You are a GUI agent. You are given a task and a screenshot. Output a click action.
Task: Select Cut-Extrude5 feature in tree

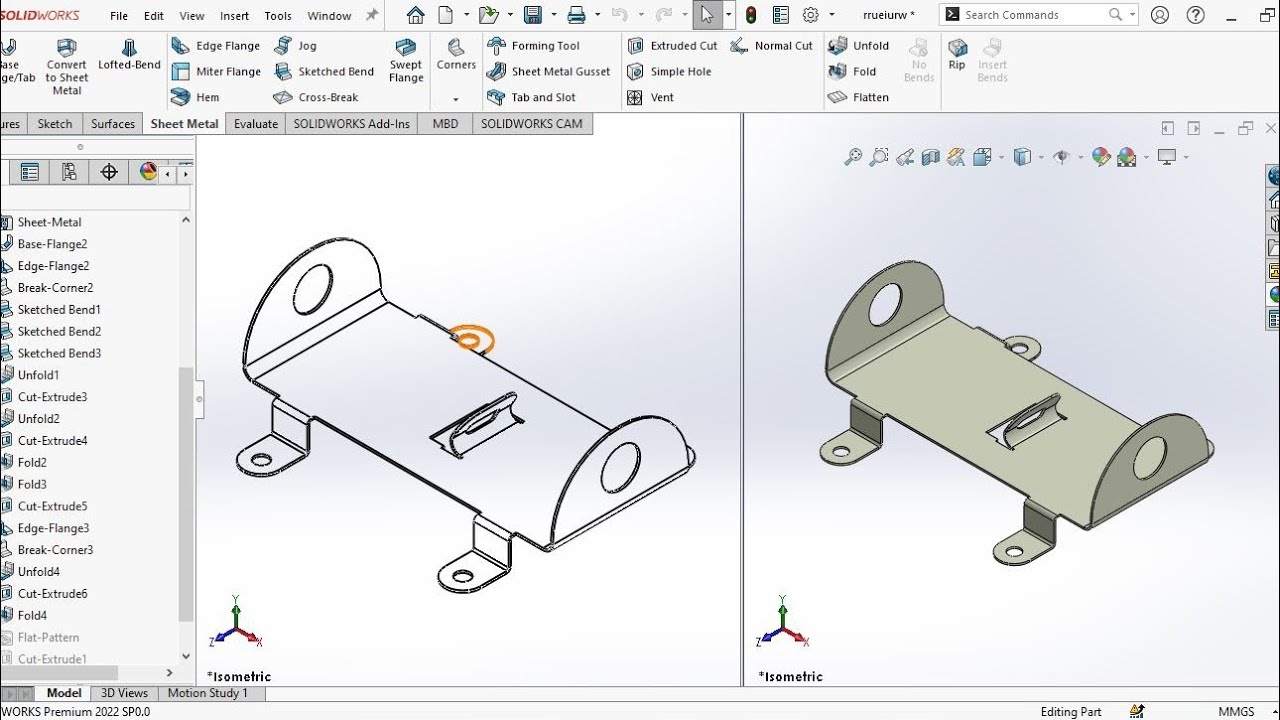(x=52, y=506)
